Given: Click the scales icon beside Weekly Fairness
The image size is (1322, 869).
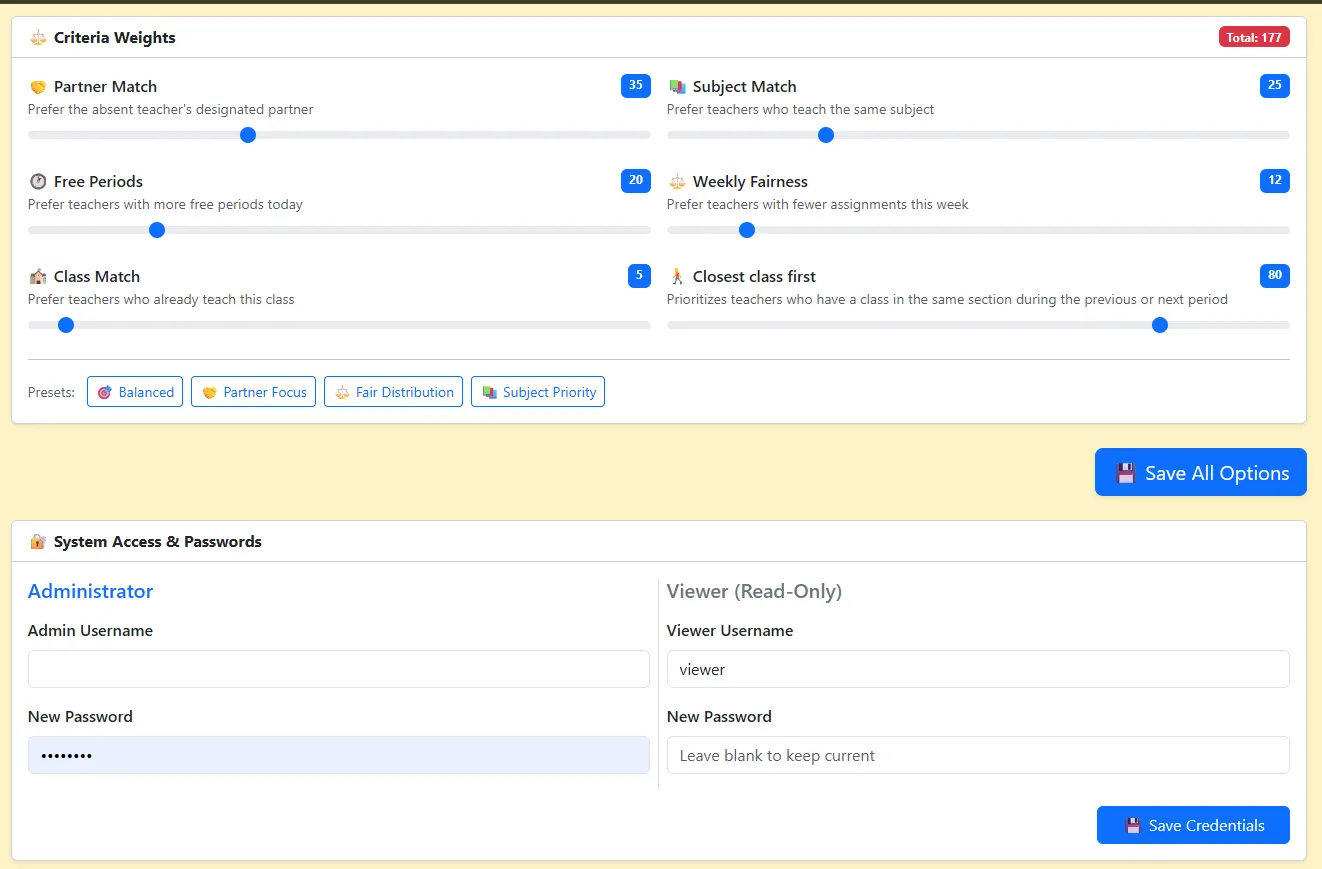Looking at the screenshot, I should coord(677,182).
